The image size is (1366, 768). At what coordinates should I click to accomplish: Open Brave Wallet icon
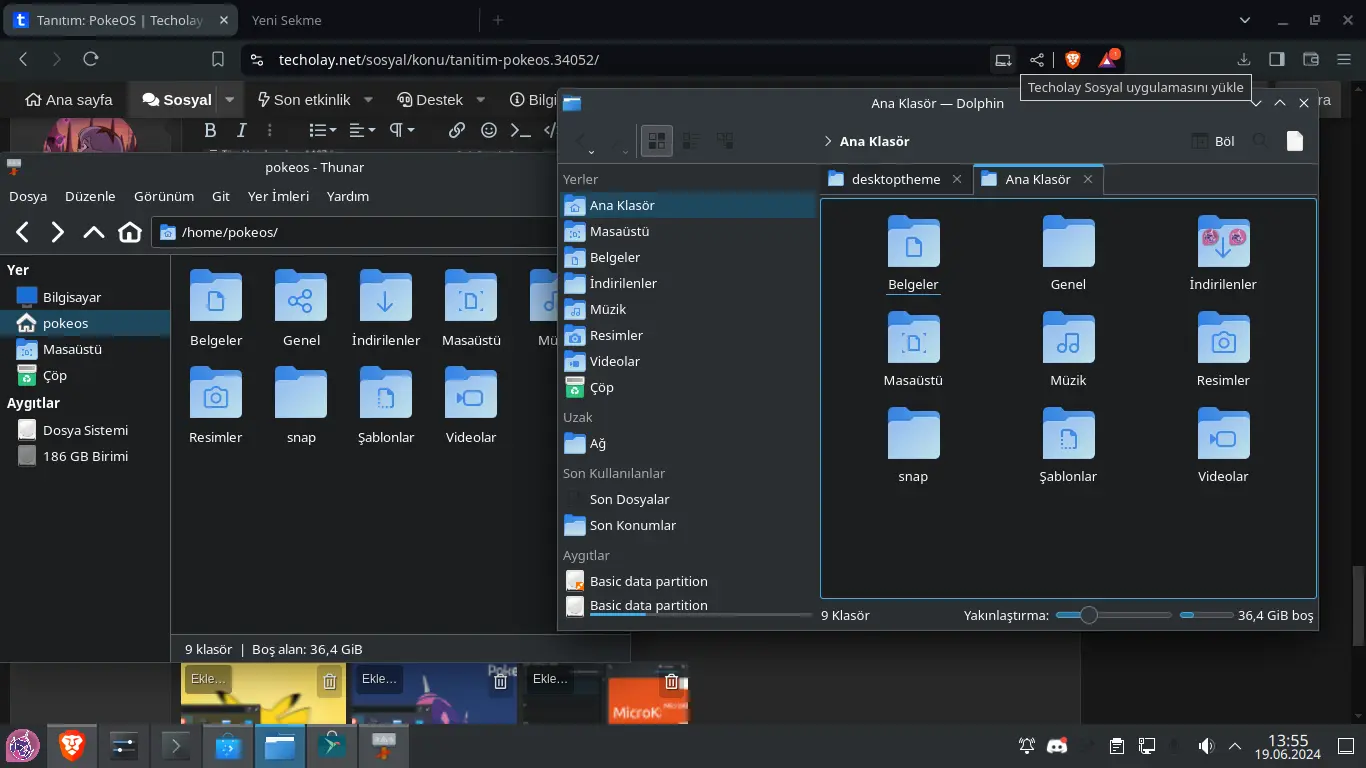click(1311, 59)
